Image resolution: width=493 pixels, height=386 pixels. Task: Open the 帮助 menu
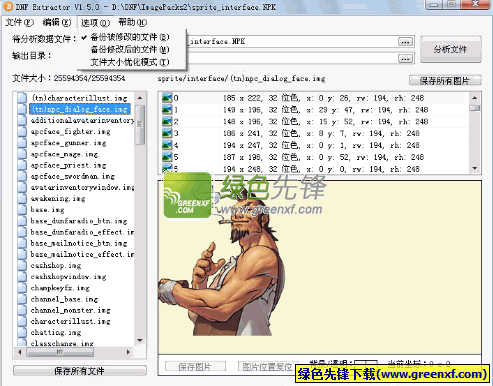click(132, 22)
